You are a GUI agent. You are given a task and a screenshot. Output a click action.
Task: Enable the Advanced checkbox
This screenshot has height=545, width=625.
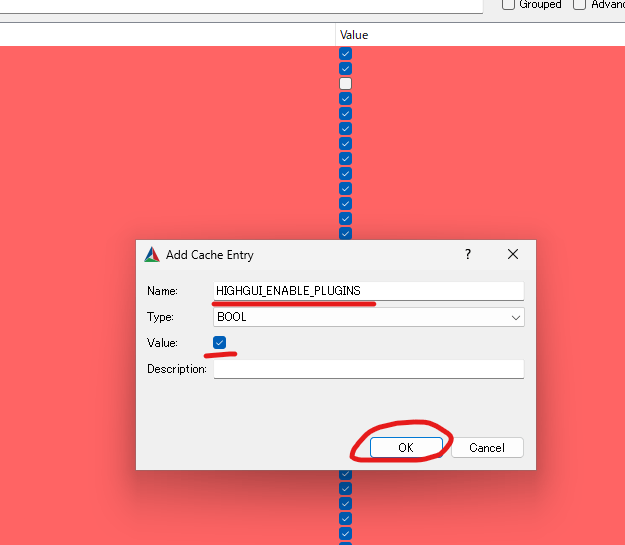tap(579, 4)
